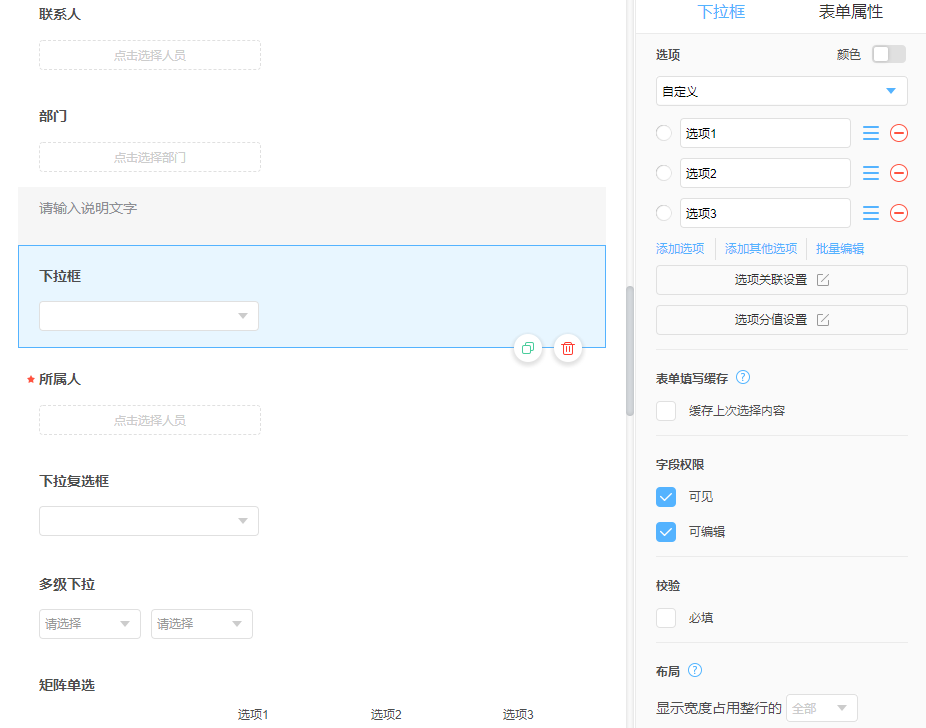Remove 选项3 using the red minus icon

click(x=898, y=213)
